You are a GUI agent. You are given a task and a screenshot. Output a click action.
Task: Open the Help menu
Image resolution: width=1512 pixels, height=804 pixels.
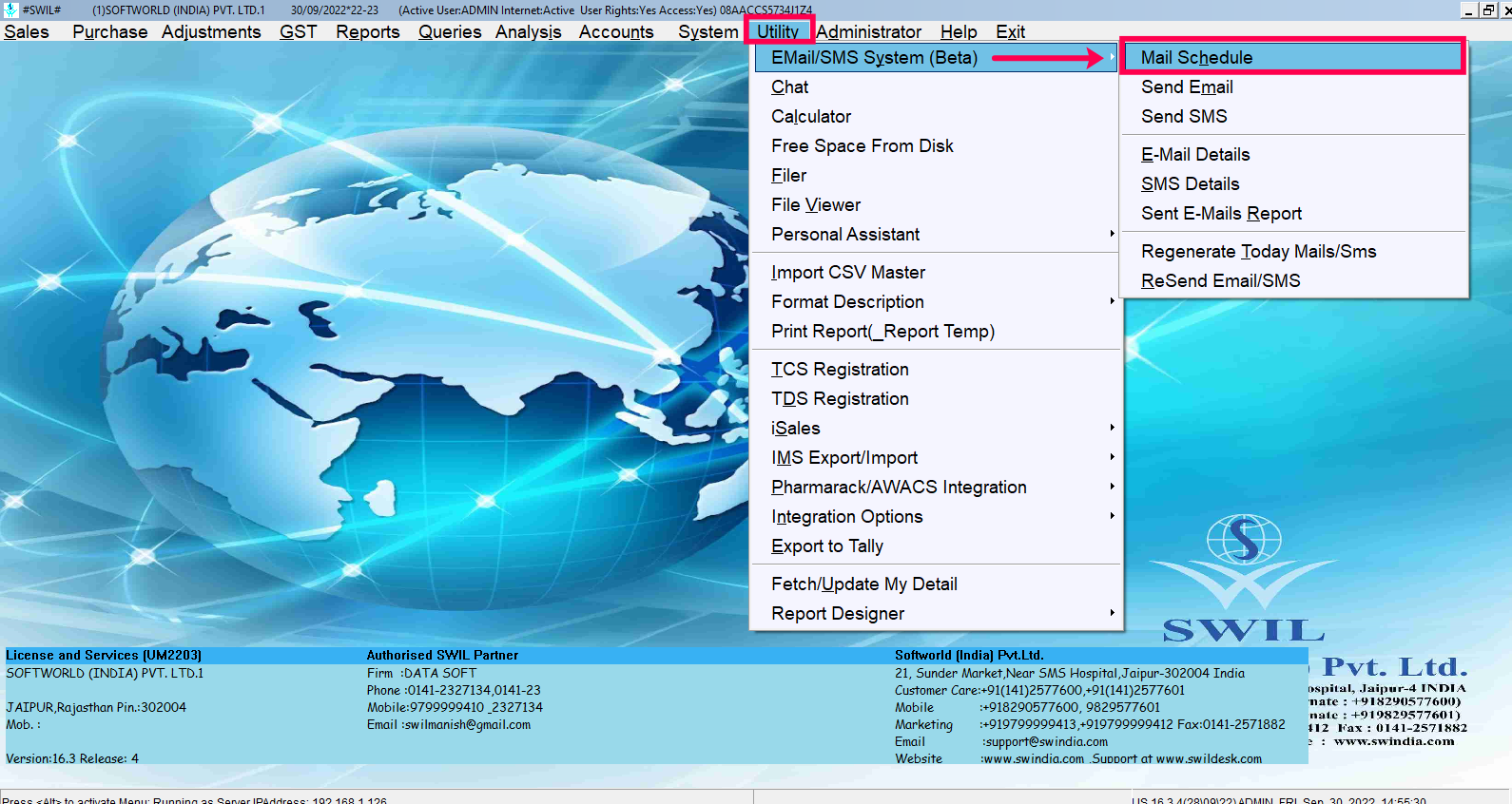point(959,31)
